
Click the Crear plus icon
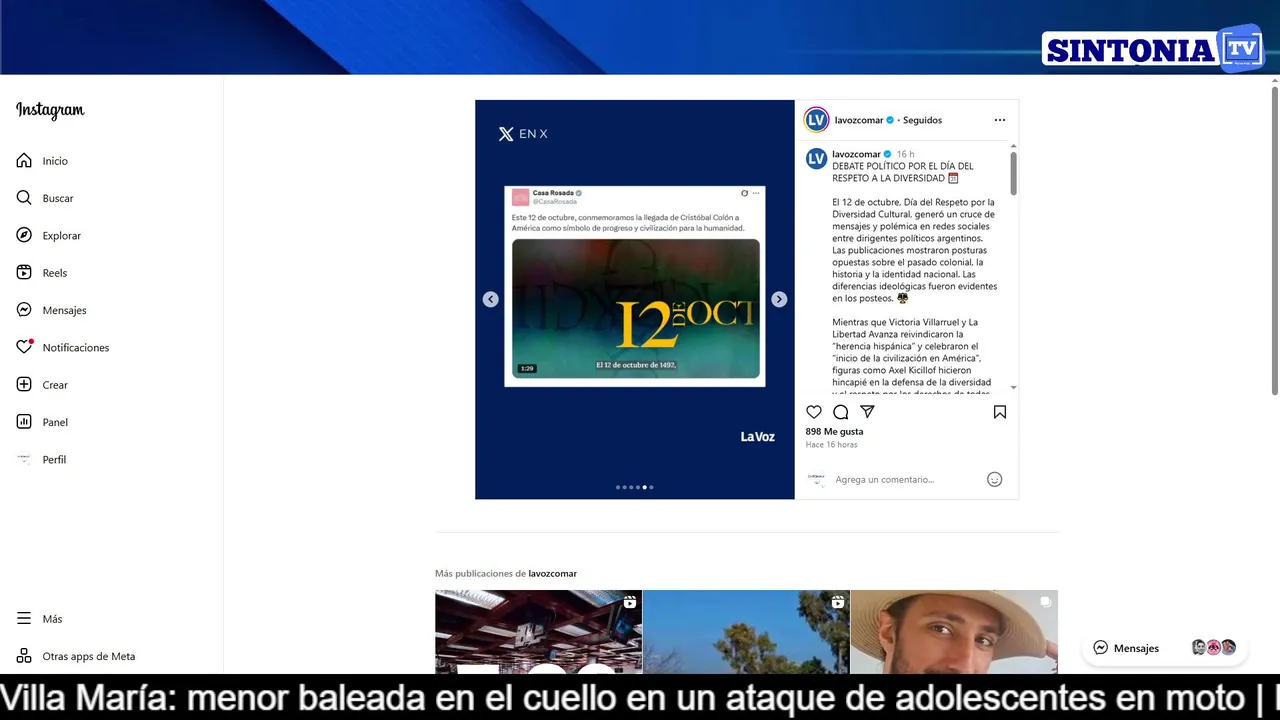coord(24,384)
